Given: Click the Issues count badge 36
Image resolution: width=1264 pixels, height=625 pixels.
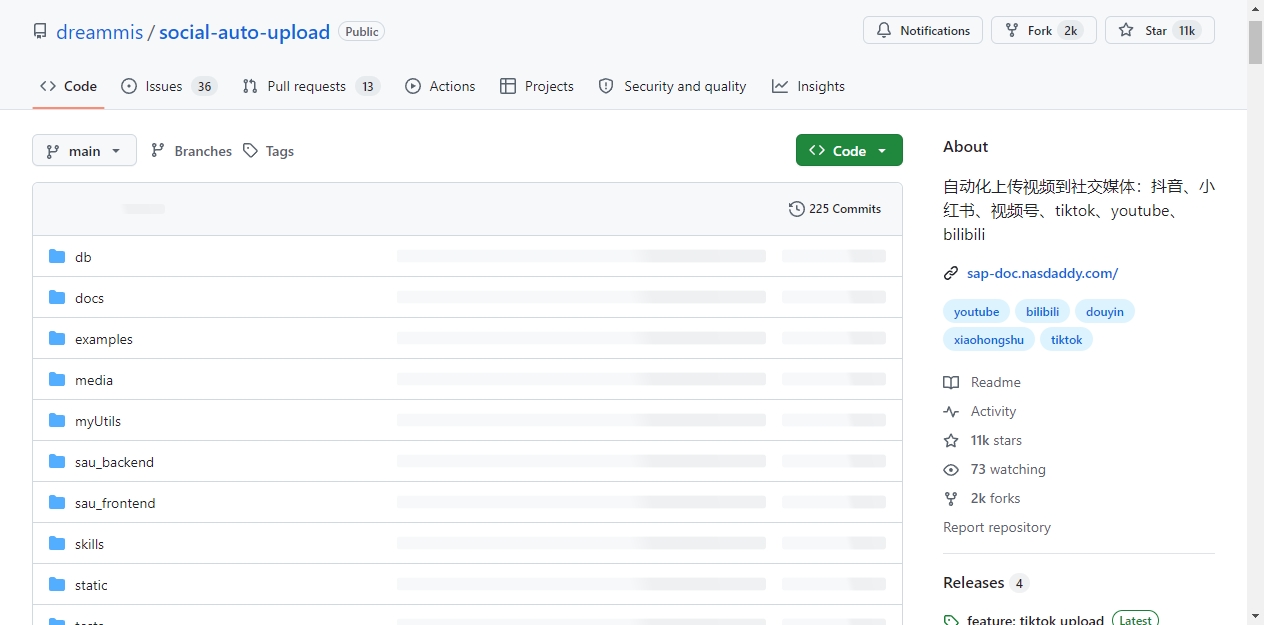Looking at the screenshot, I should pyautogui.click(x=205, y=87).
